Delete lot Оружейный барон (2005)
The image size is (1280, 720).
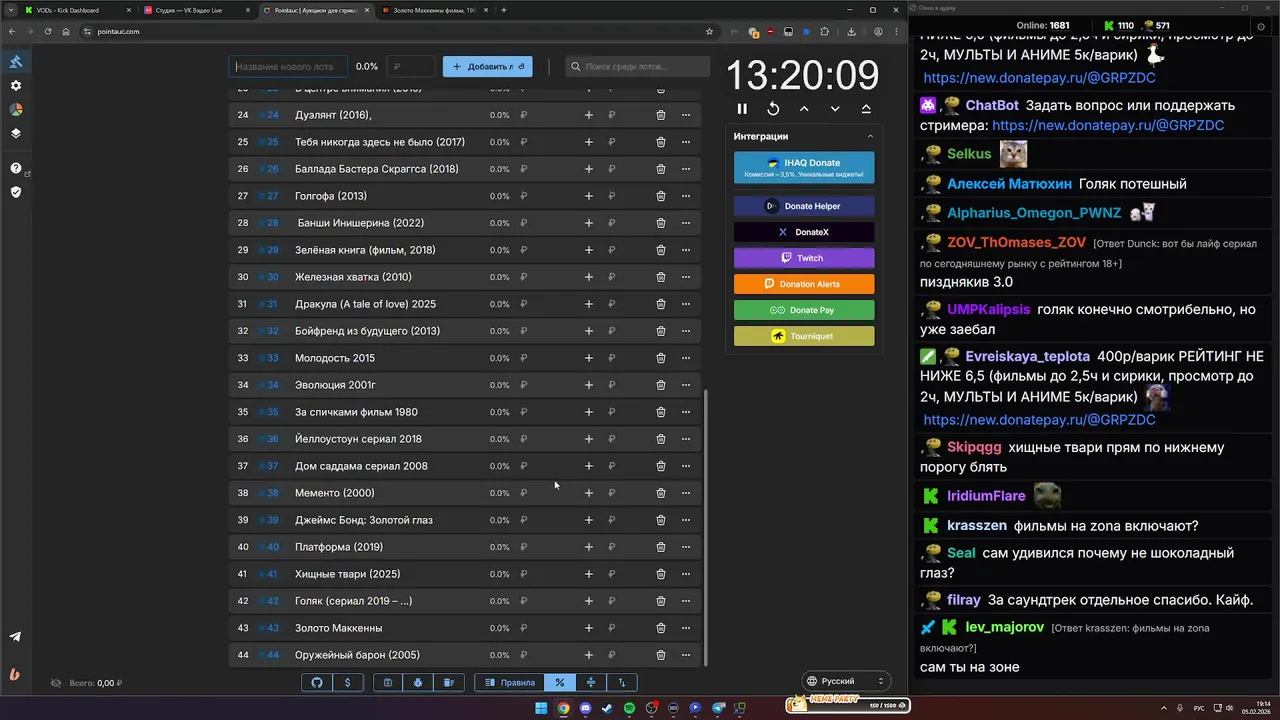(x=661, y=655)
